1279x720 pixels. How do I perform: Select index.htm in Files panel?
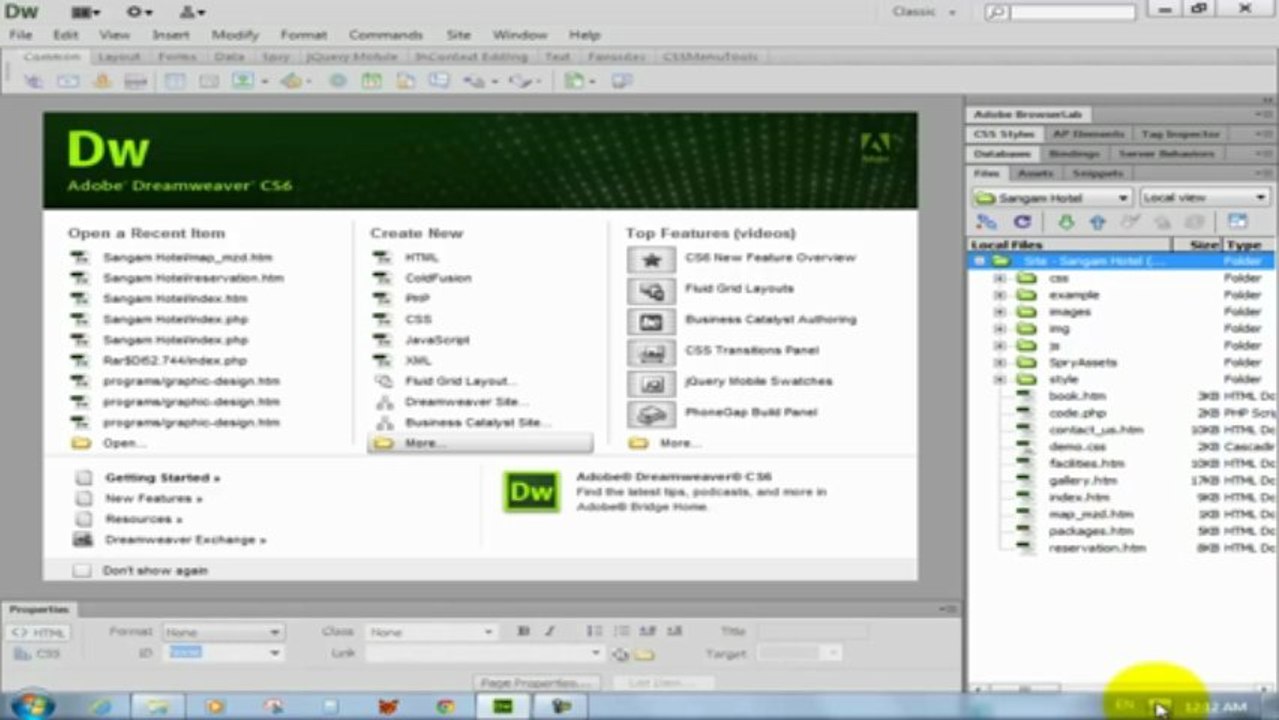click(1078, 497)
